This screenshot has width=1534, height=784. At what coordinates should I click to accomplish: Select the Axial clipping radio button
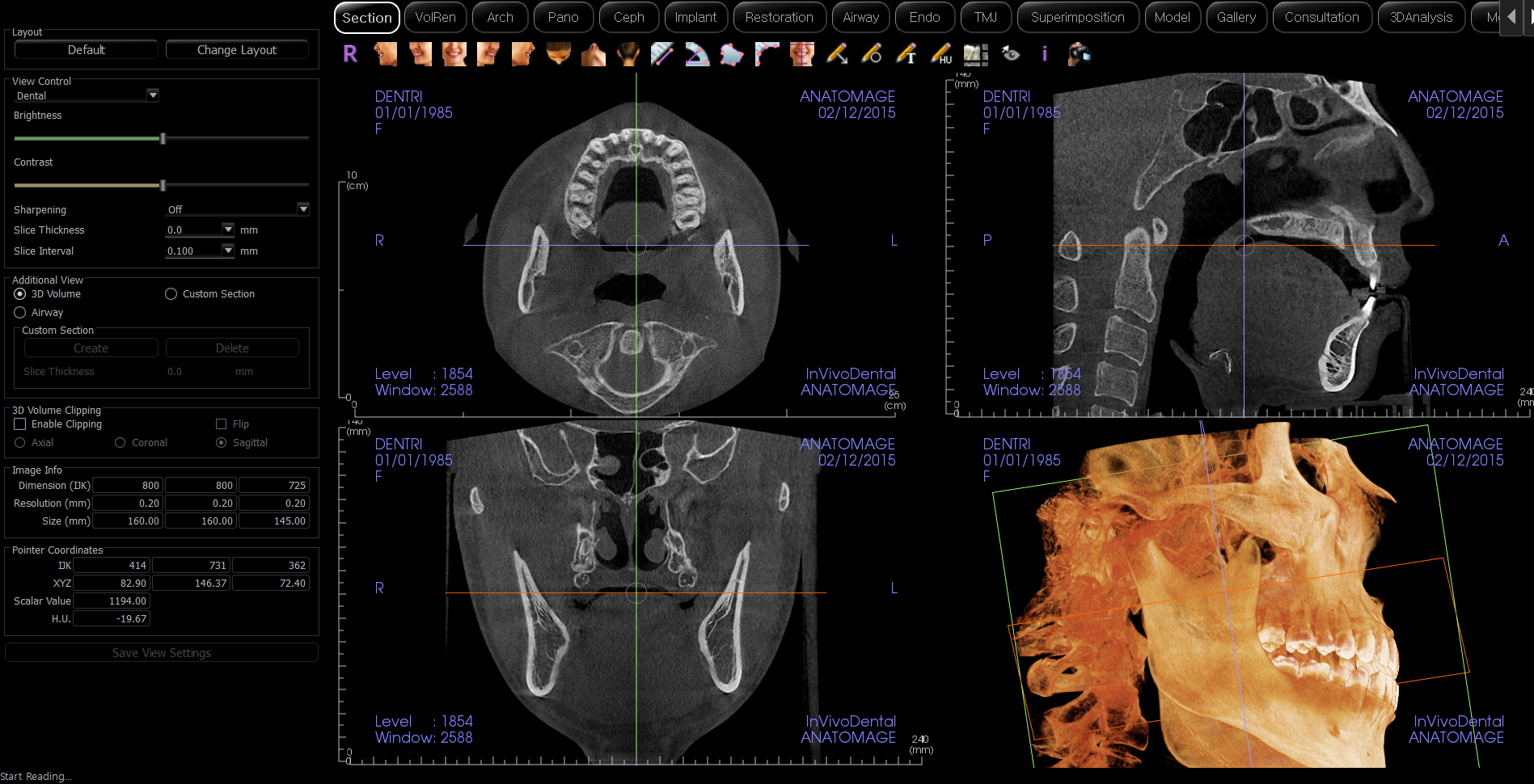click(x=20, y=443)
